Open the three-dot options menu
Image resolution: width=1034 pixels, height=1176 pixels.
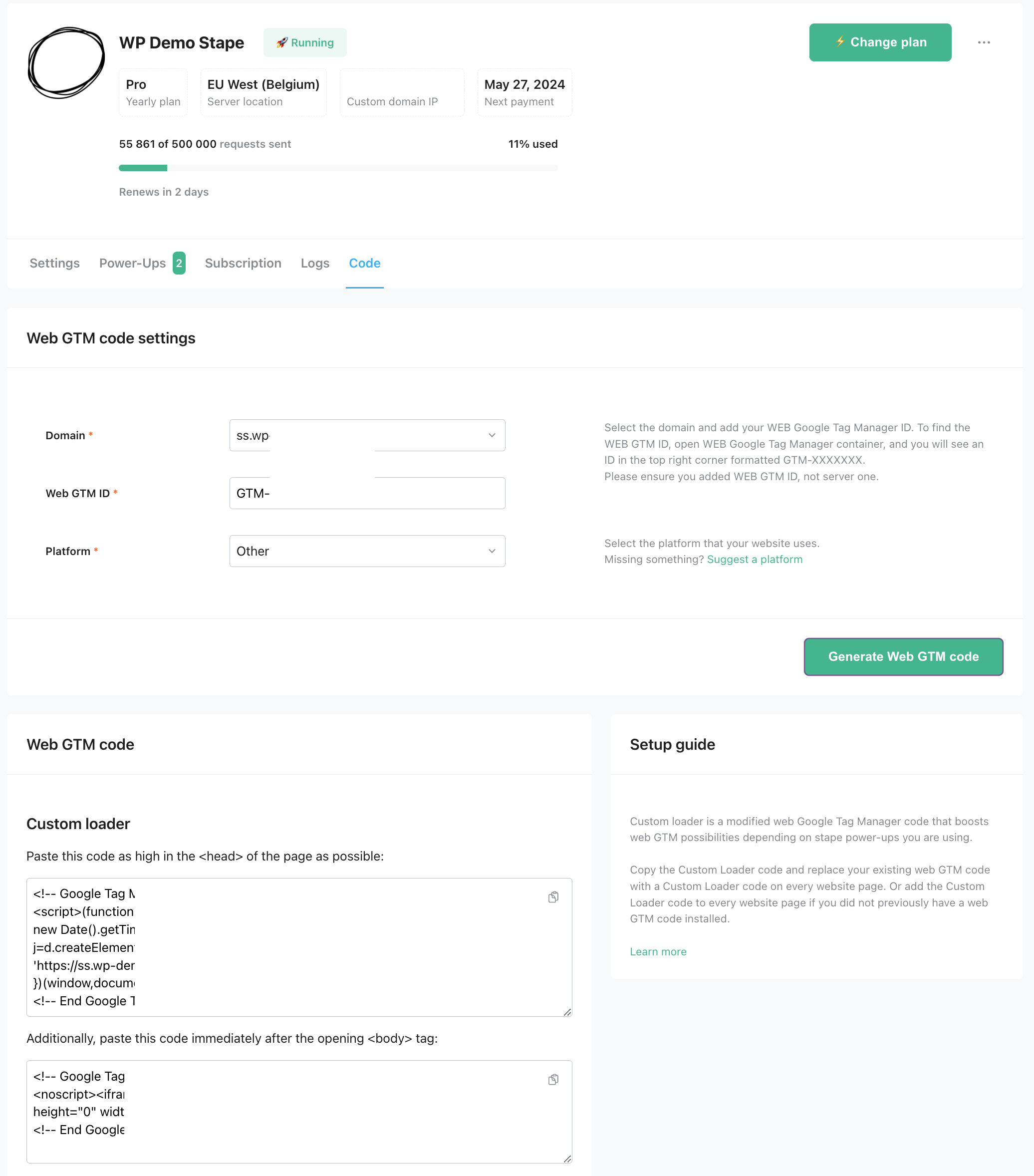[984, 42]
